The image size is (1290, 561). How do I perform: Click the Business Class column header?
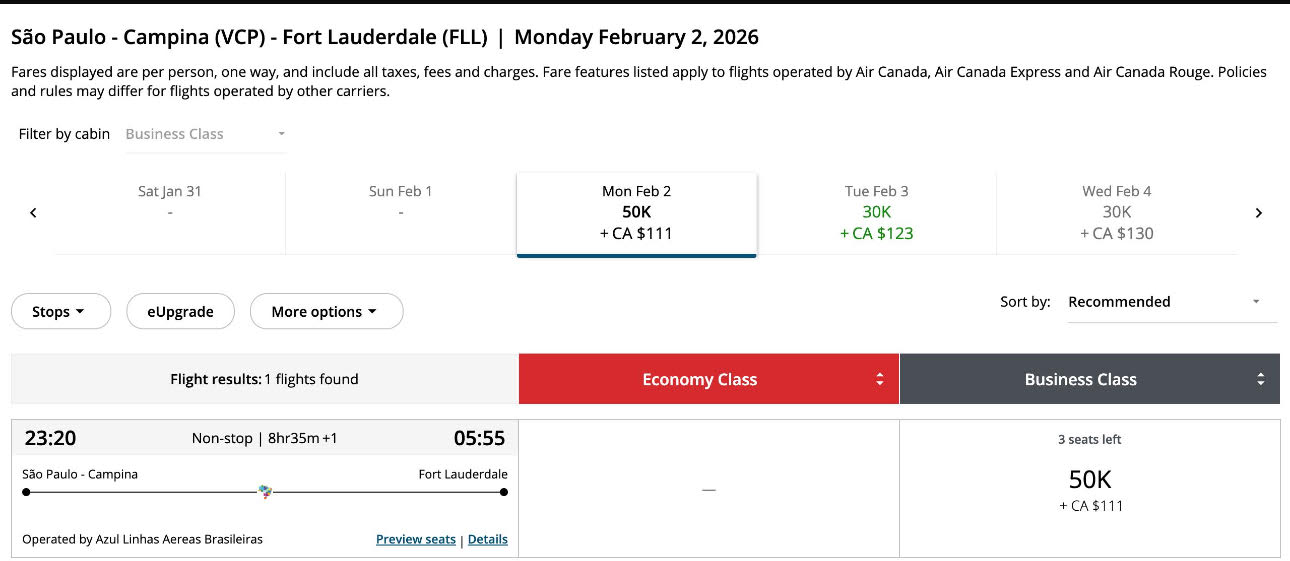1081,379
